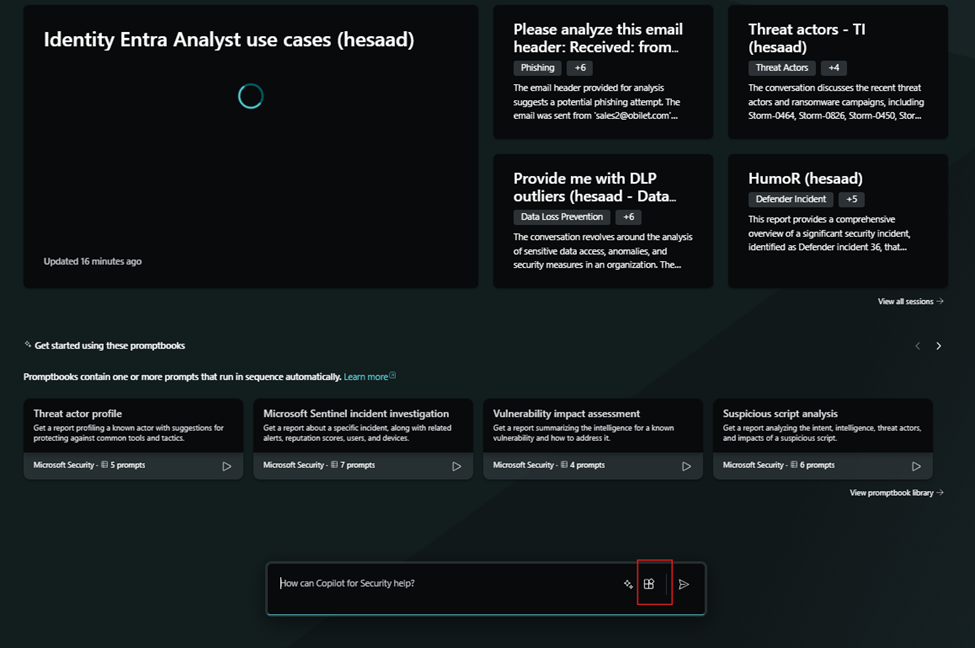The width and height of the screenshot is (975, 648).
Task: Select the Vulnerability impact assessment promptbook title
Action: [566, 414]
